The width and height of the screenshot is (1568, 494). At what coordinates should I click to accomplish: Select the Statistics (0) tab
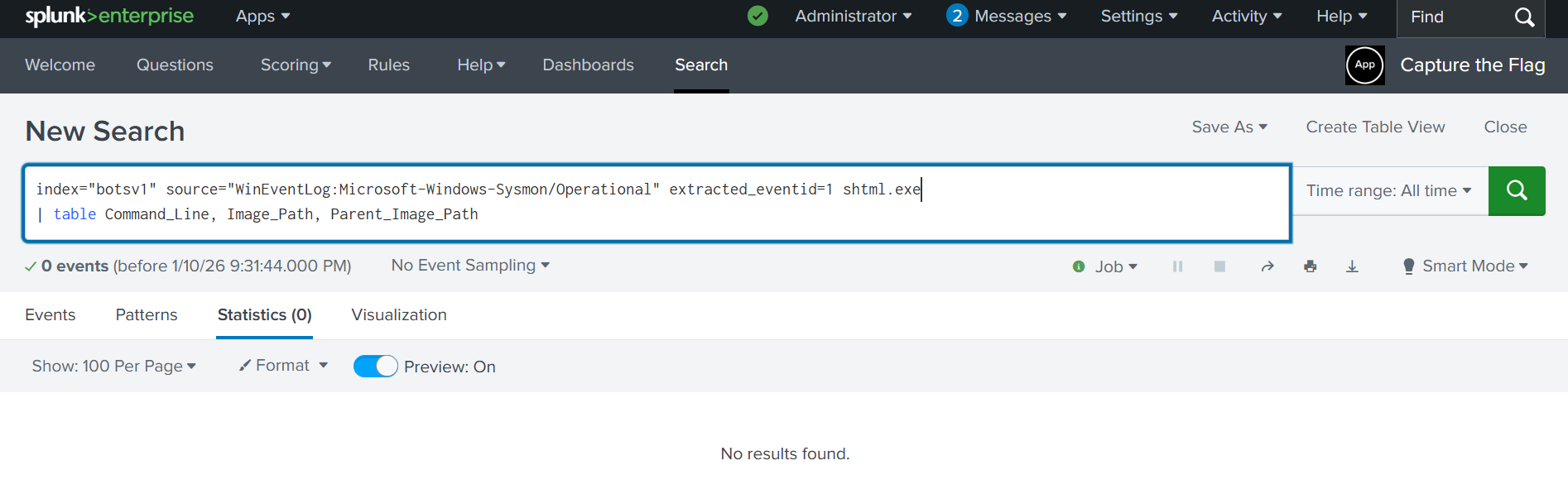click(264, 314)
